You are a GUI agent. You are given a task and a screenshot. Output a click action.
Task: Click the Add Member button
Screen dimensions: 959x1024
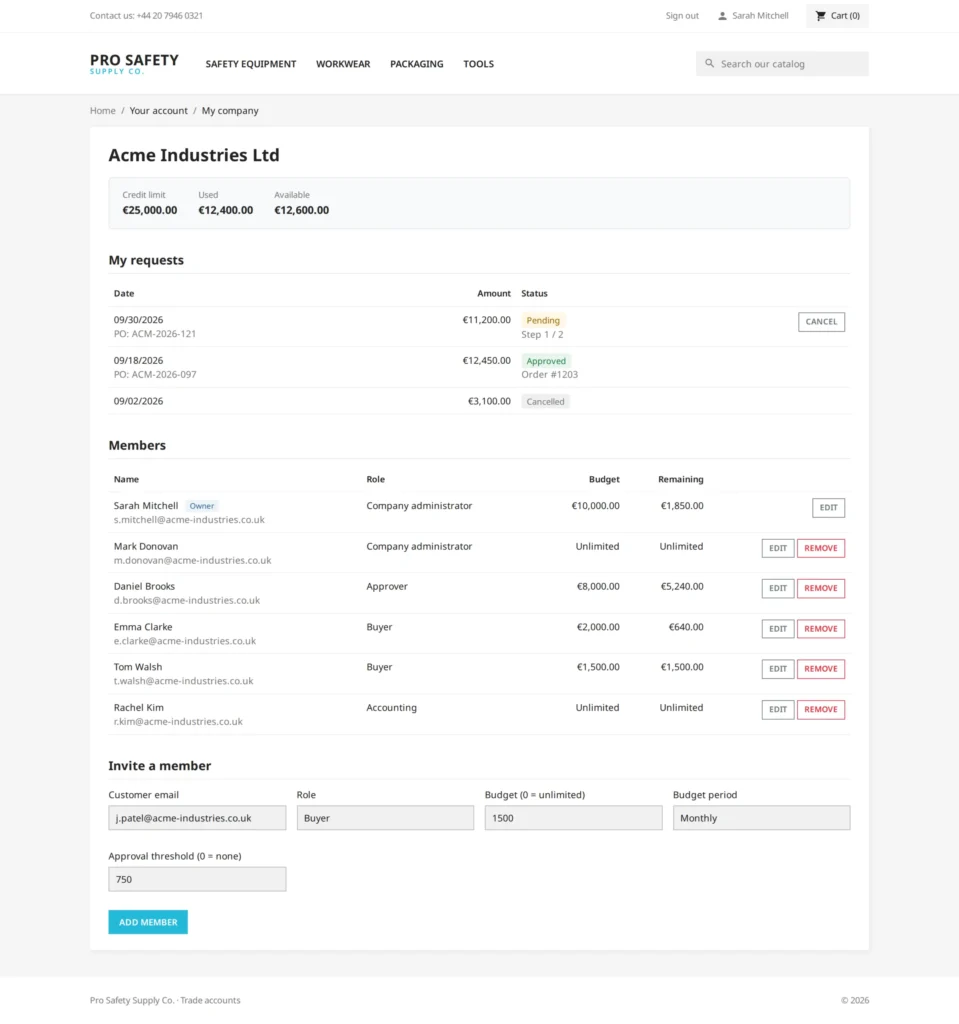point(148,922)
